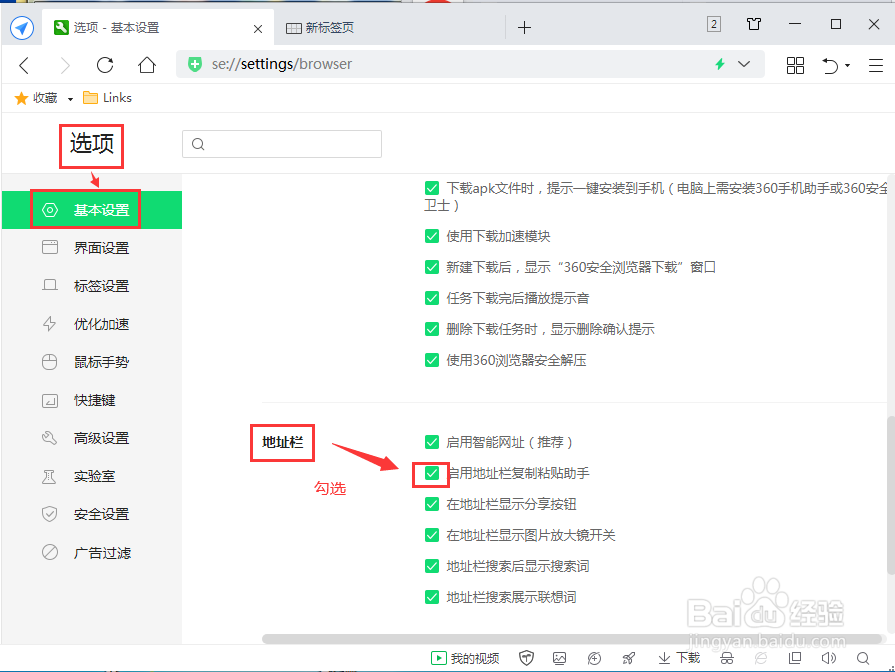895x672 pixels.
Task: Toggle the 启用地址栏复制粘贴助手 checkbox
Action: pyautogui.click(x=432, y=473)
